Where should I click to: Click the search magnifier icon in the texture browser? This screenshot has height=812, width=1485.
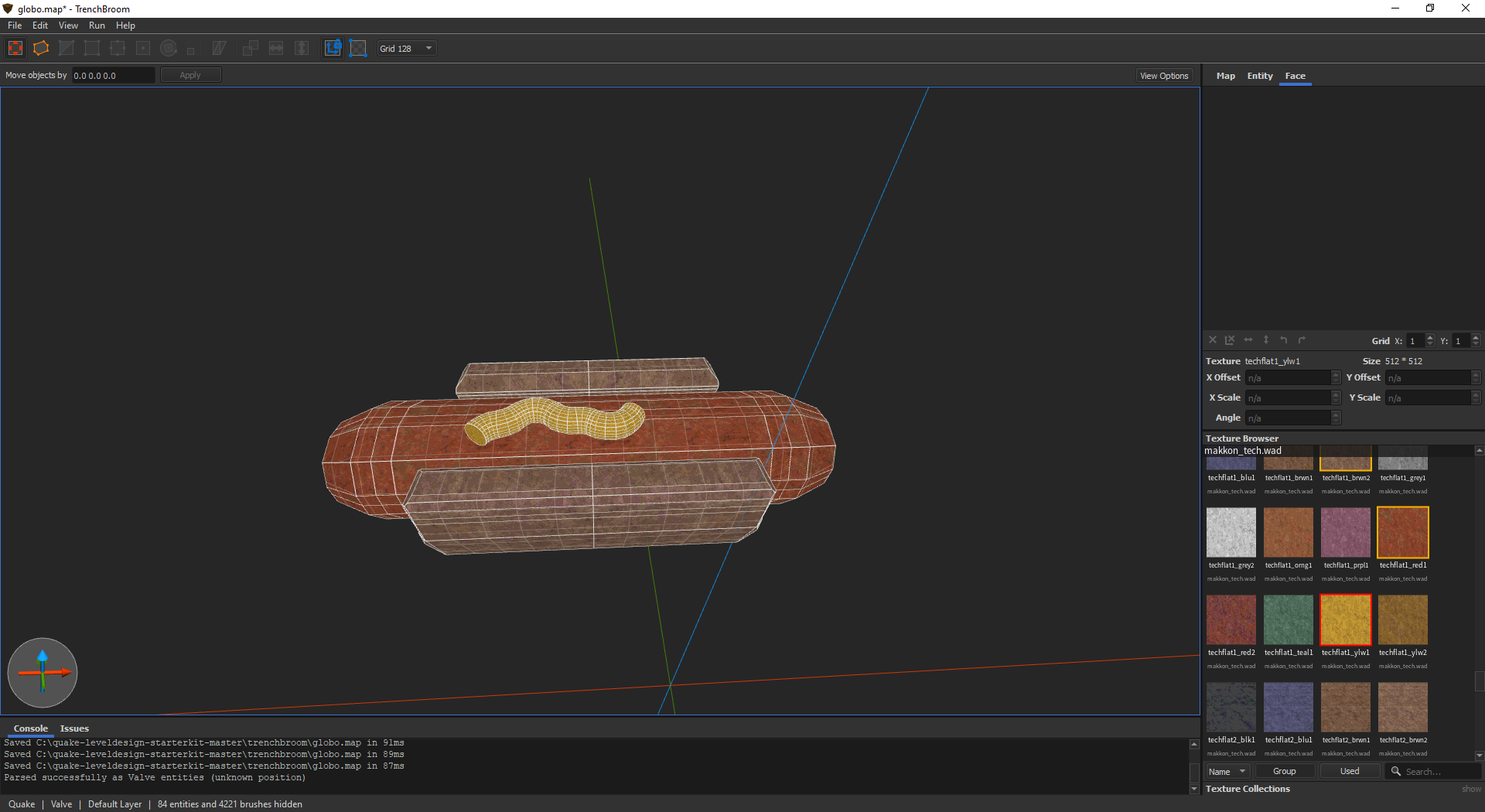point(1396,771)
